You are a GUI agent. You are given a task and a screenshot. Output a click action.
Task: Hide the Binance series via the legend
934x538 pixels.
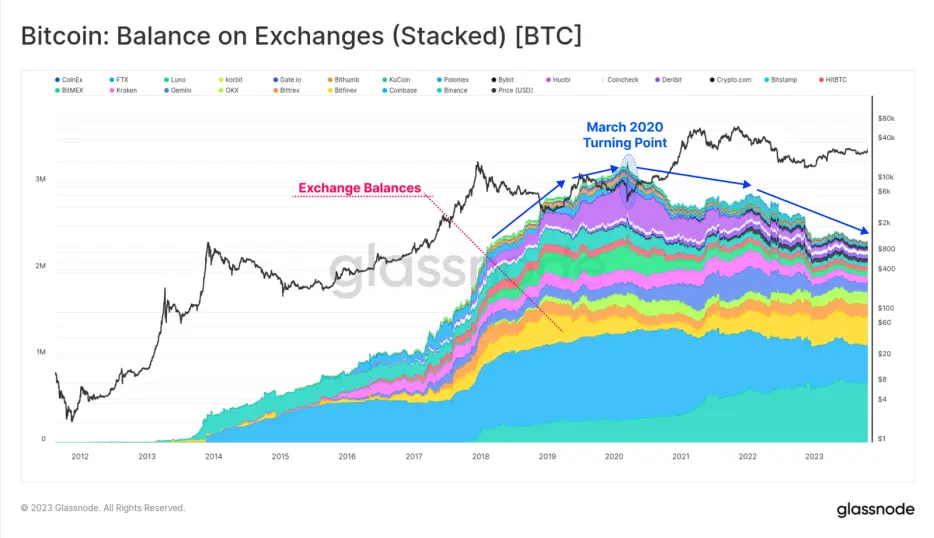(x=452, y=91)
